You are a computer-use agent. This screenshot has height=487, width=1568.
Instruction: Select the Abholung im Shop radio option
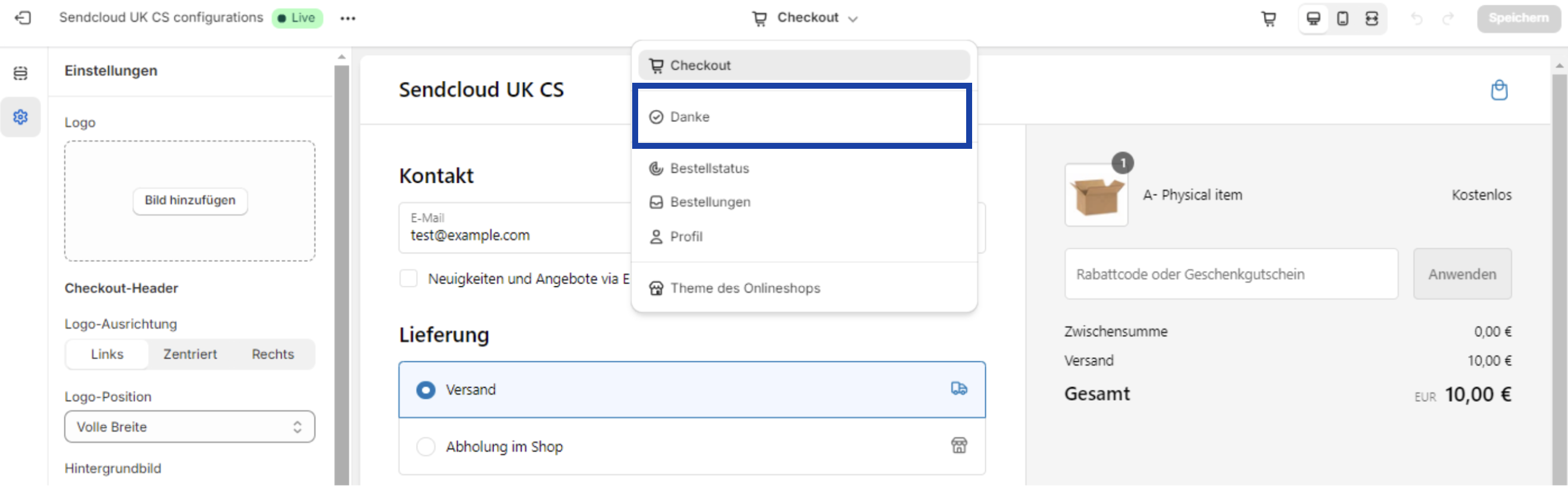click(x=426, y=446)
